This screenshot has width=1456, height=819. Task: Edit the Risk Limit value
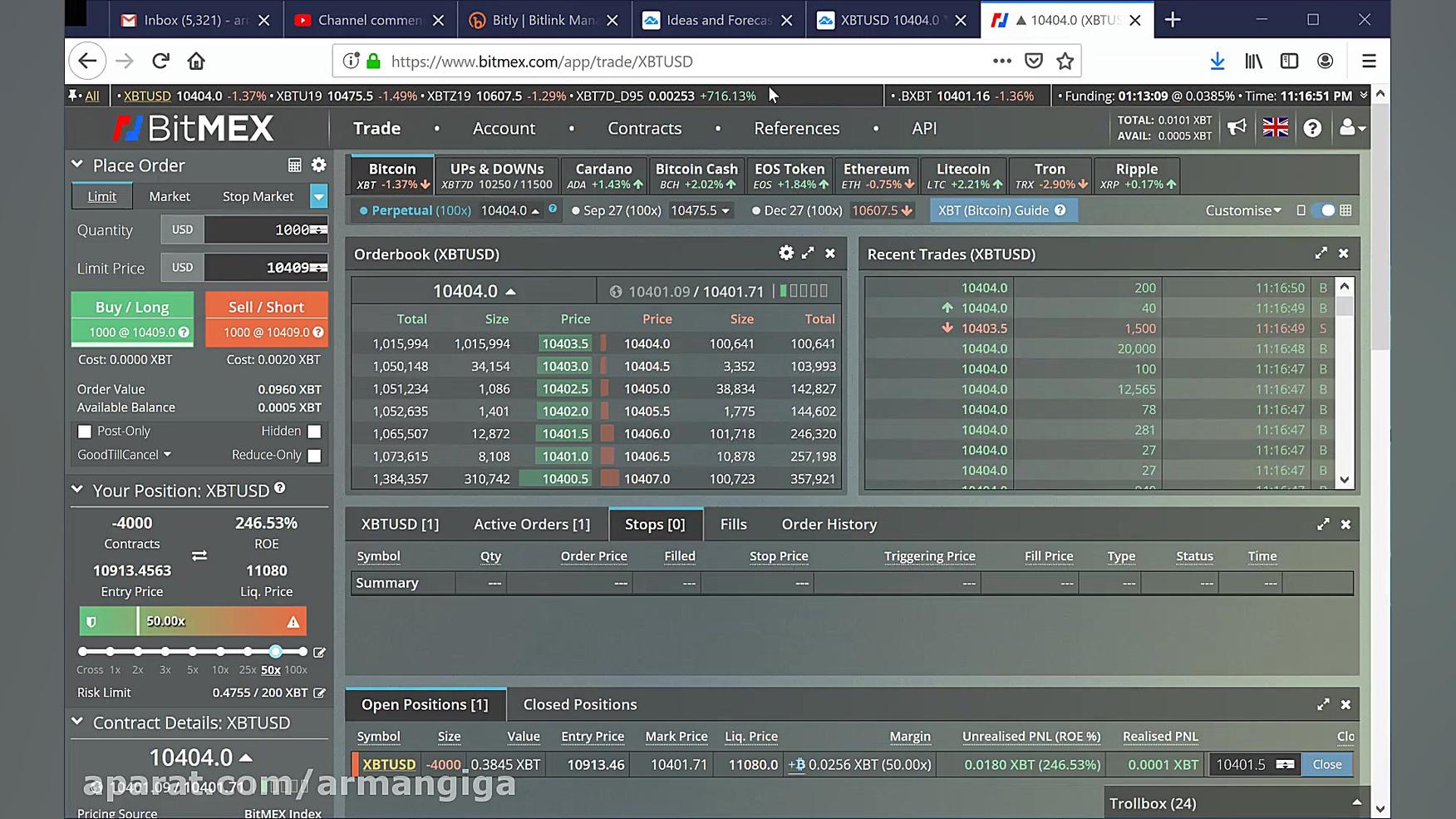point(319,693)
